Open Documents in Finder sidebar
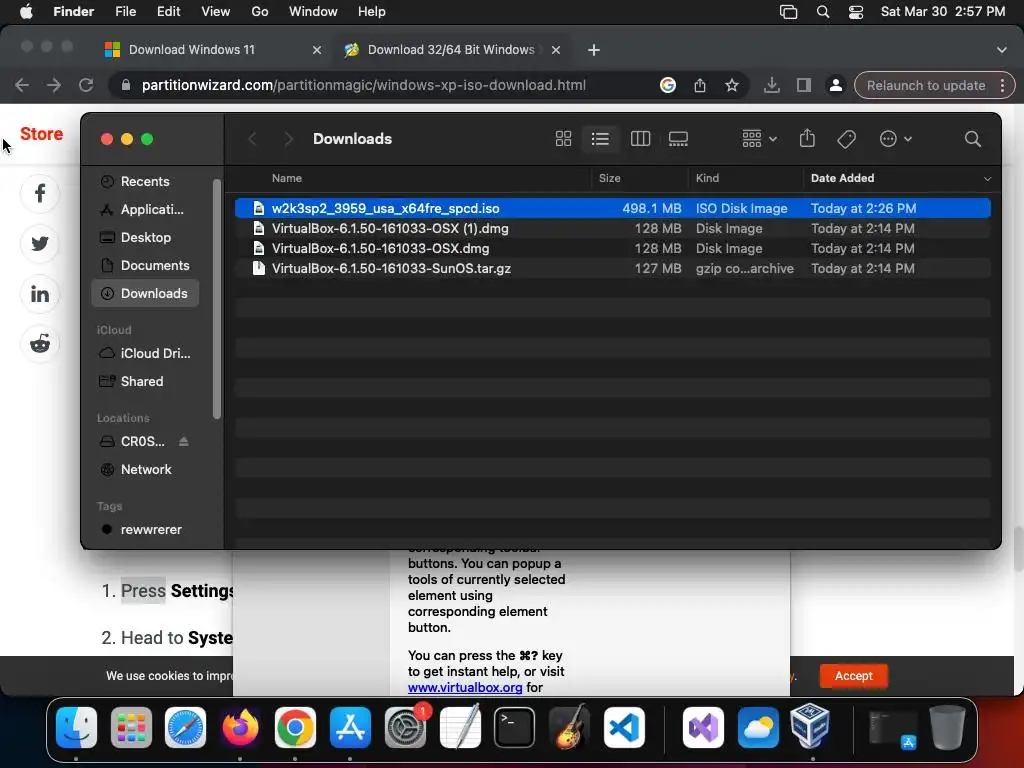Image resolution: width=1024 pixels, height=768 pixels. coord(145,266)
